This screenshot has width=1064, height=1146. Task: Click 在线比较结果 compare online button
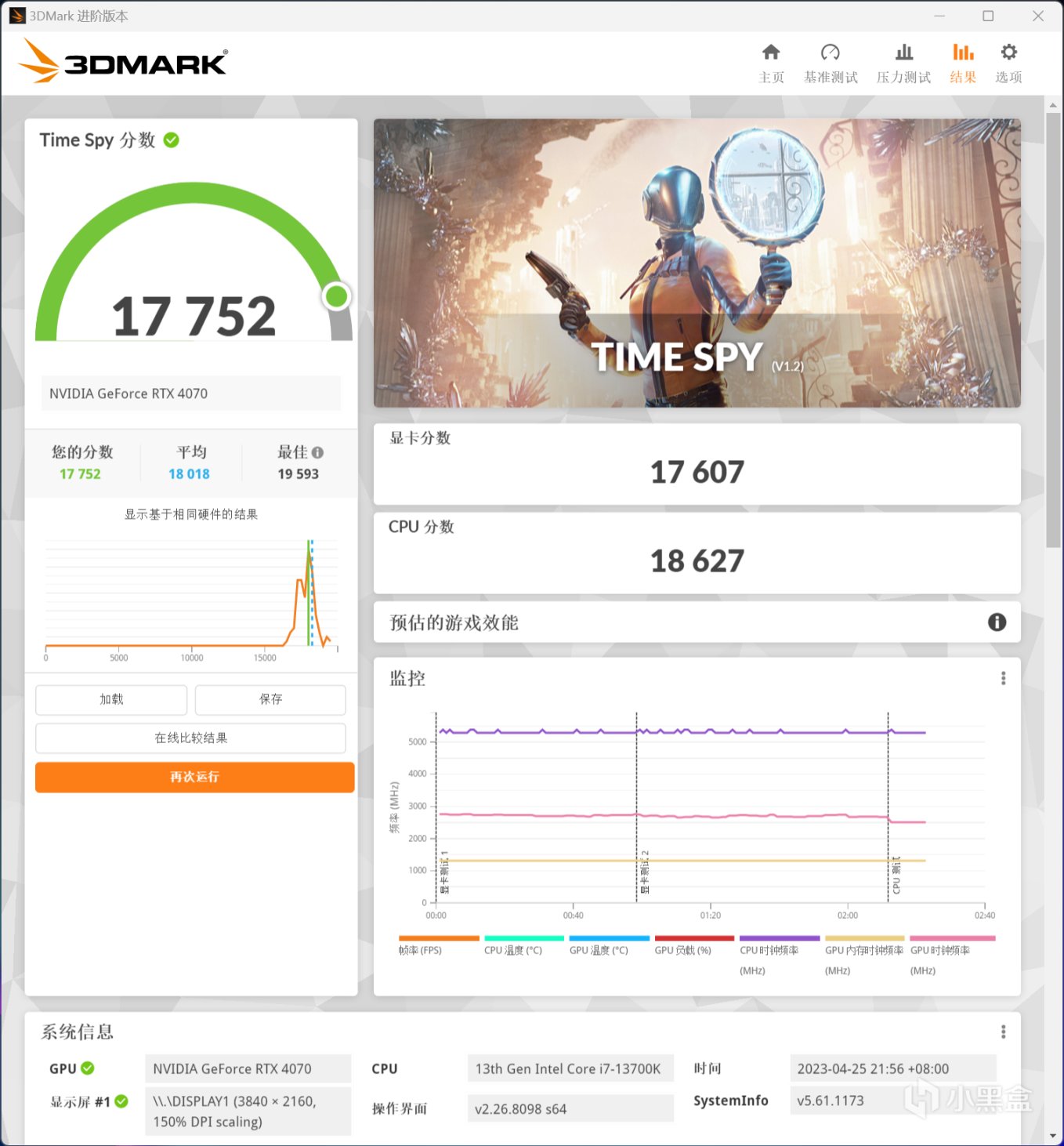click(x=191, y=738)
